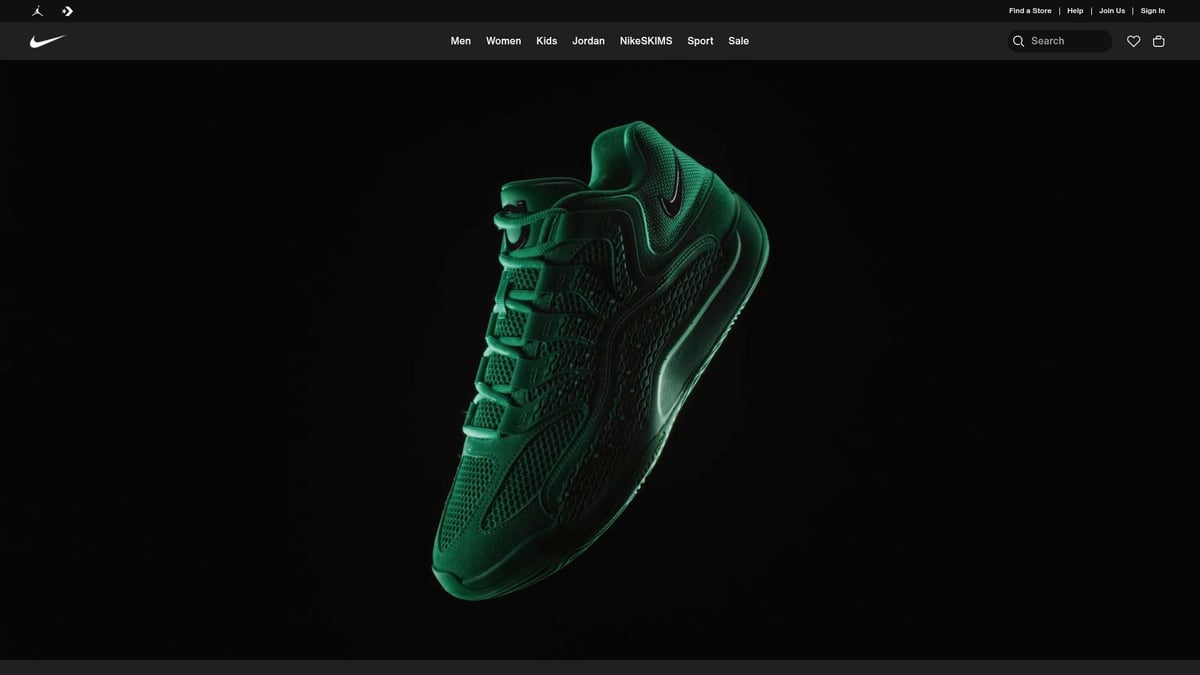Click the black swoosh on the green shoe
This screenshot has height=675, width=1200.
pos(676,185)
